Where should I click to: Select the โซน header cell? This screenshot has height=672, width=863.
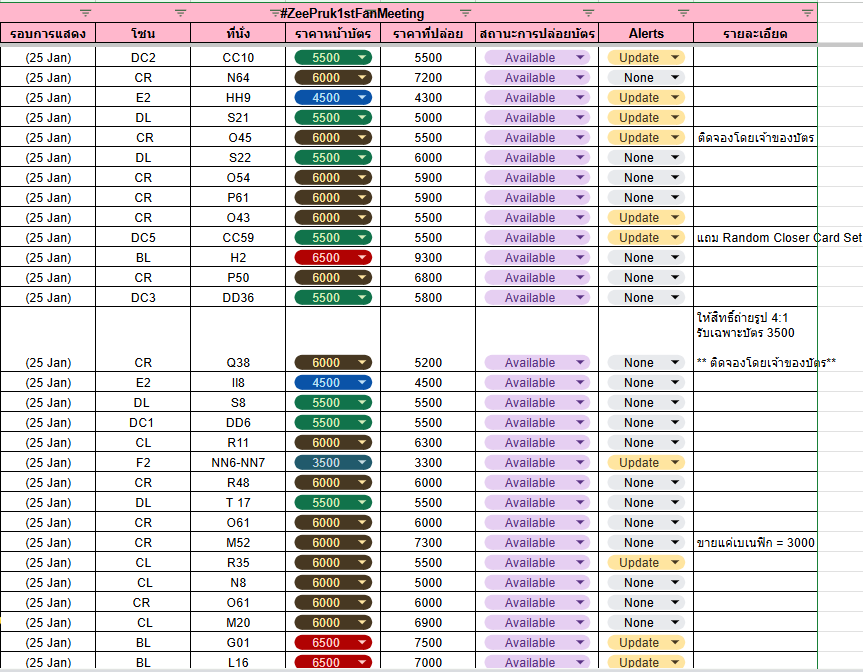[x=143, y=33]
